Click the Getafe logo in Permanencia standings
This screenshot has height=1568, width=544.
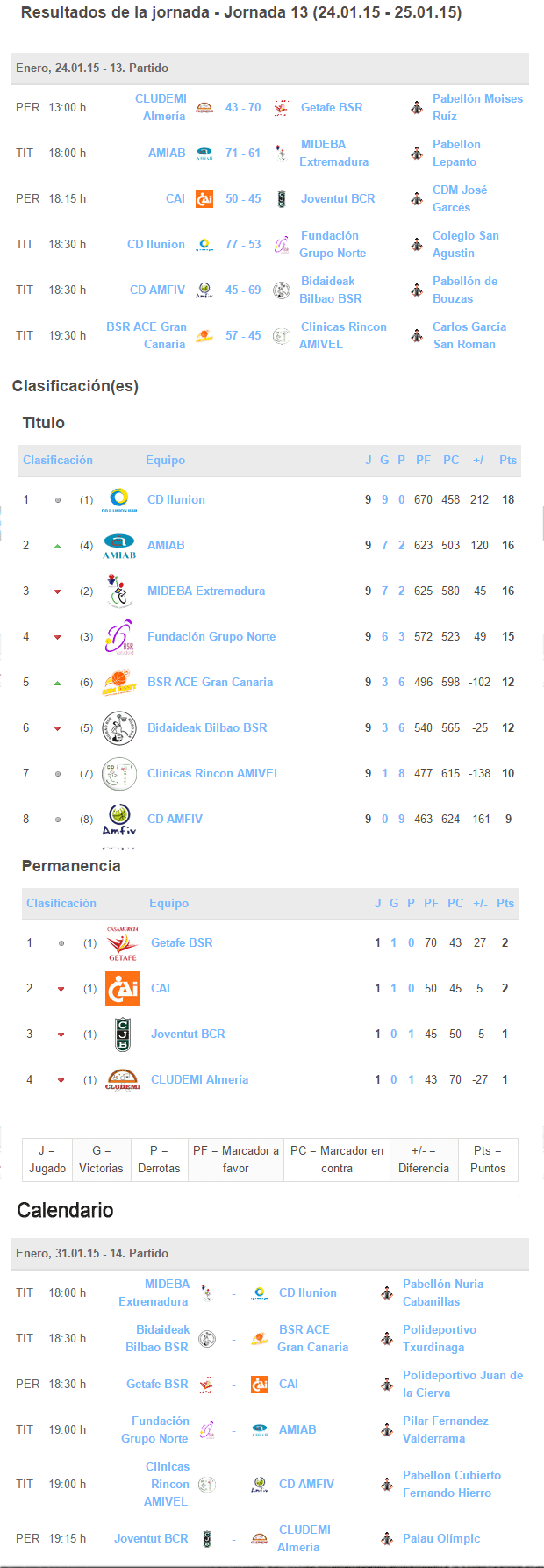pyautogui.click(x=123, y=942)
